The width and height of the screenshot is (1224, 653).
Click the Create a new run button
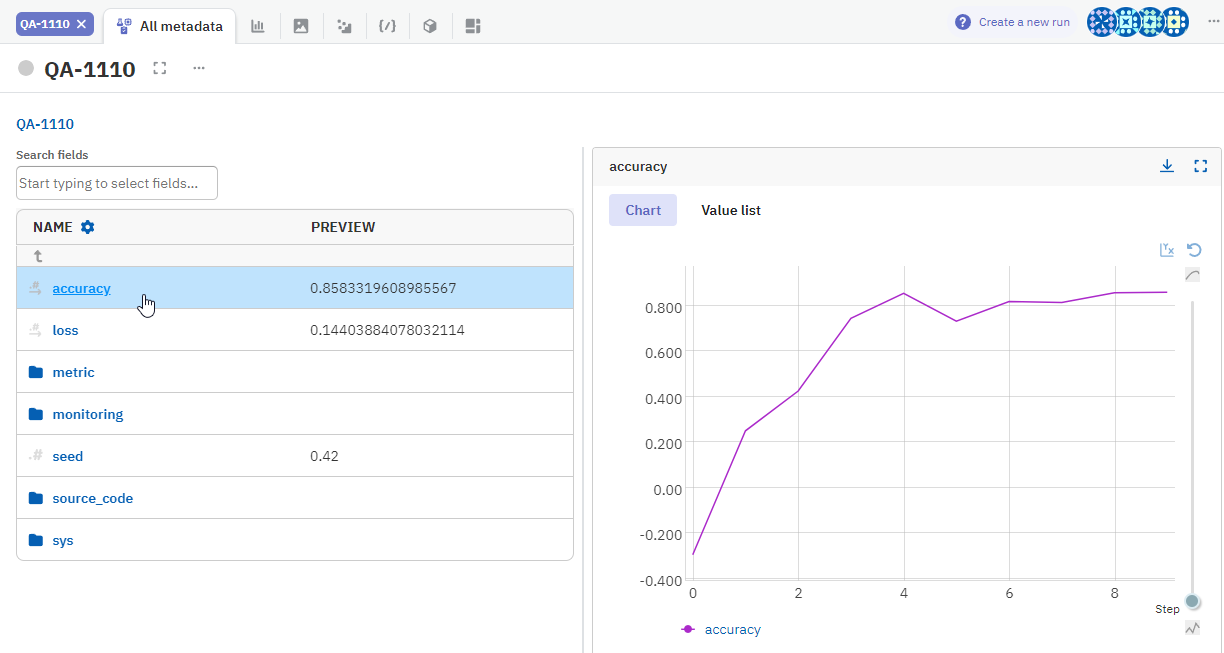[1012, 22]
